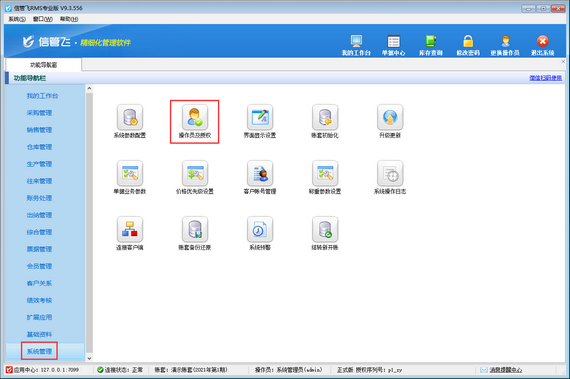Select 采购管理 in the navigation sidebar
This screenshot has width=570, height=379.
[39, 113]
